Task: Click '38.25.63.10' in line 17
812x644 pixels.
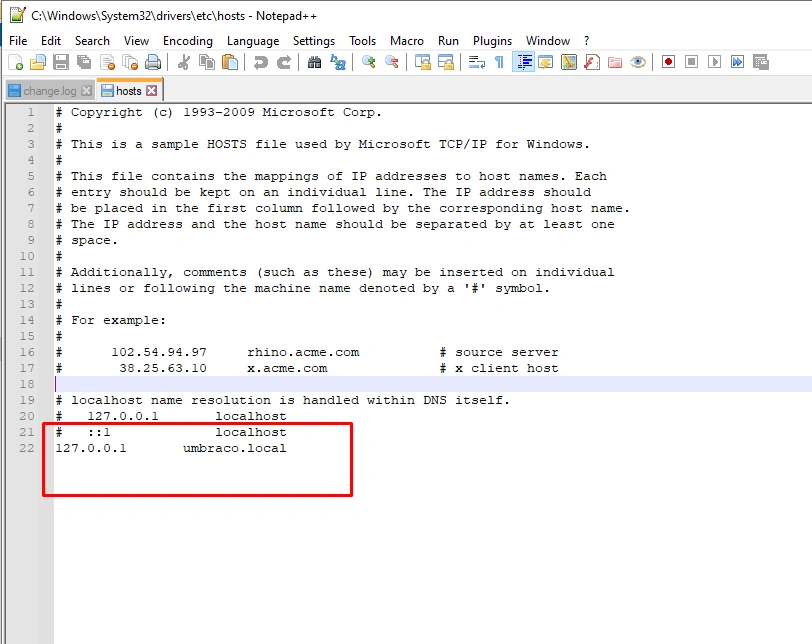Action: point(163,368)
